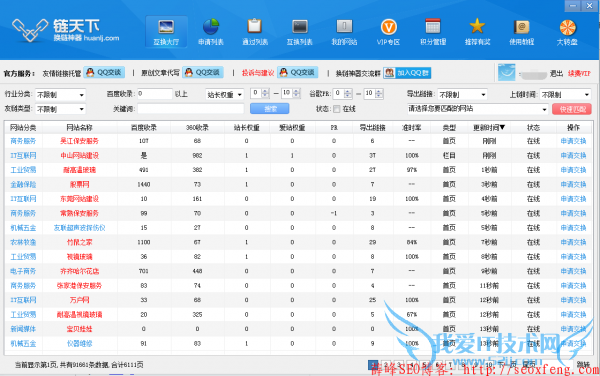Open the 推荐有奖 star icon
The width and height of the screenshot is (600, 376).
coord(477,26)
